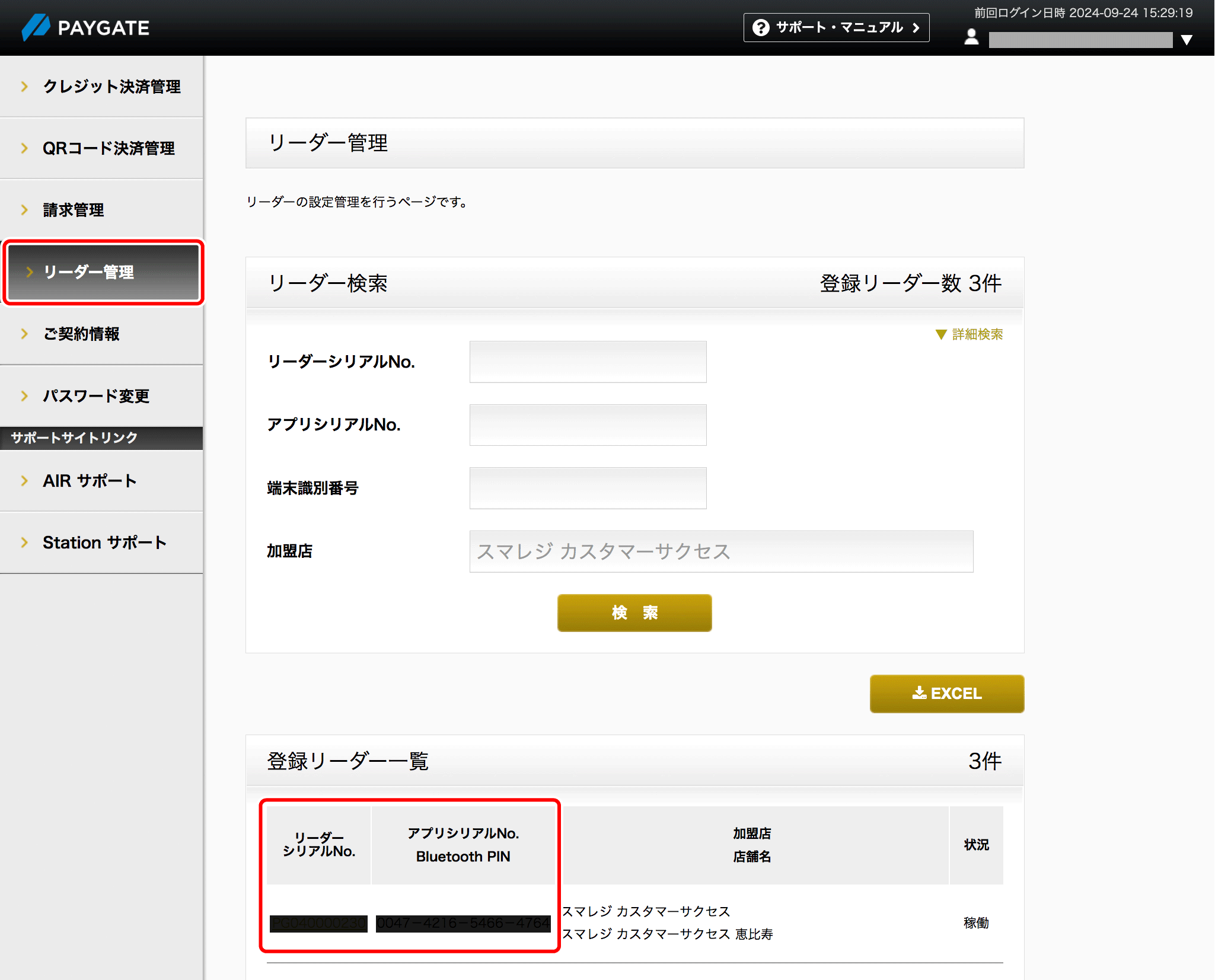Click the 加盟店 merchant search field
This screenshot has width=1215, height=980.
[720, 551]
